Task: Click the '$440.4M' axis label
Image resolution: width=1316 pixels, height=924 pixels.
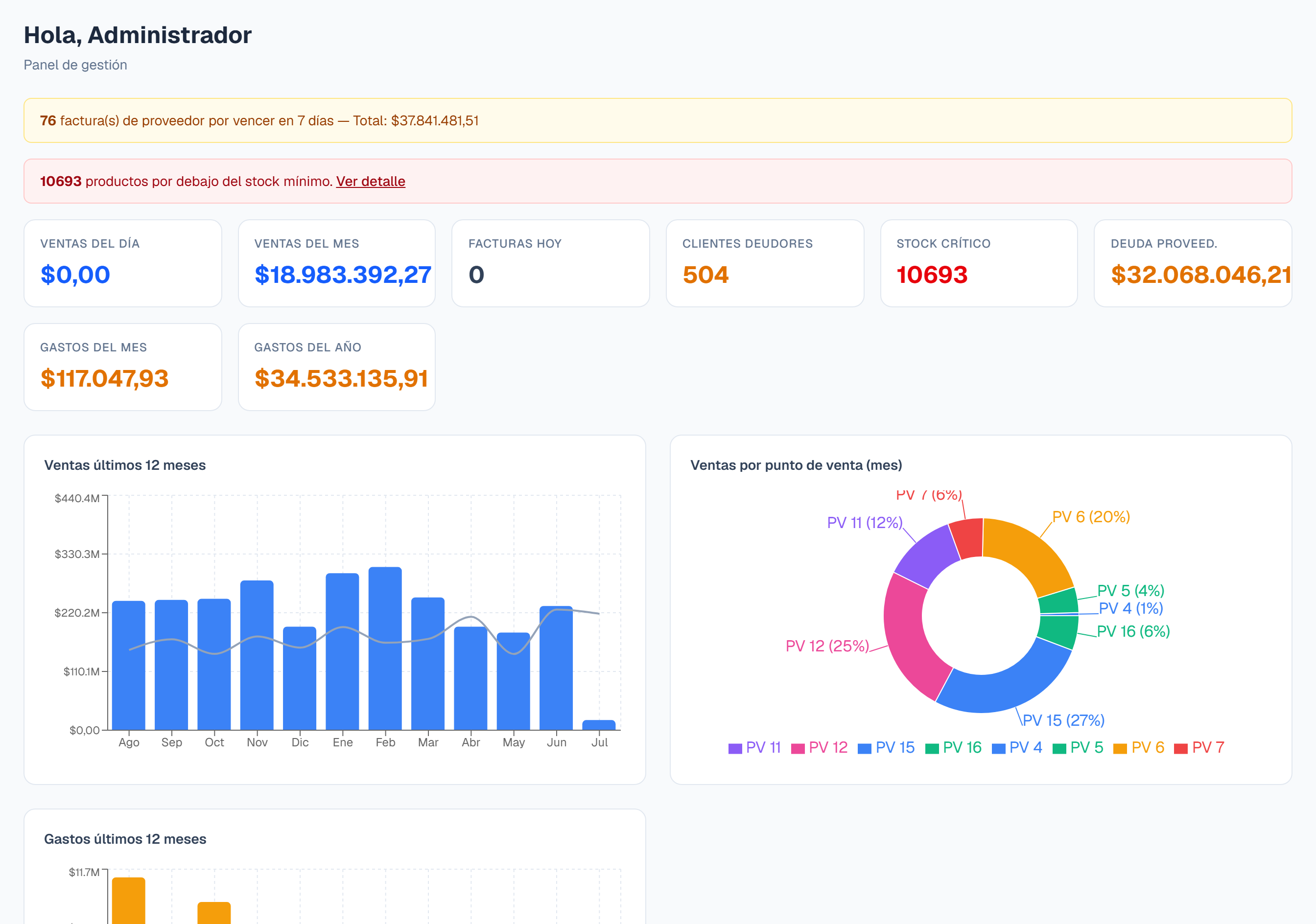Action: 77,498
